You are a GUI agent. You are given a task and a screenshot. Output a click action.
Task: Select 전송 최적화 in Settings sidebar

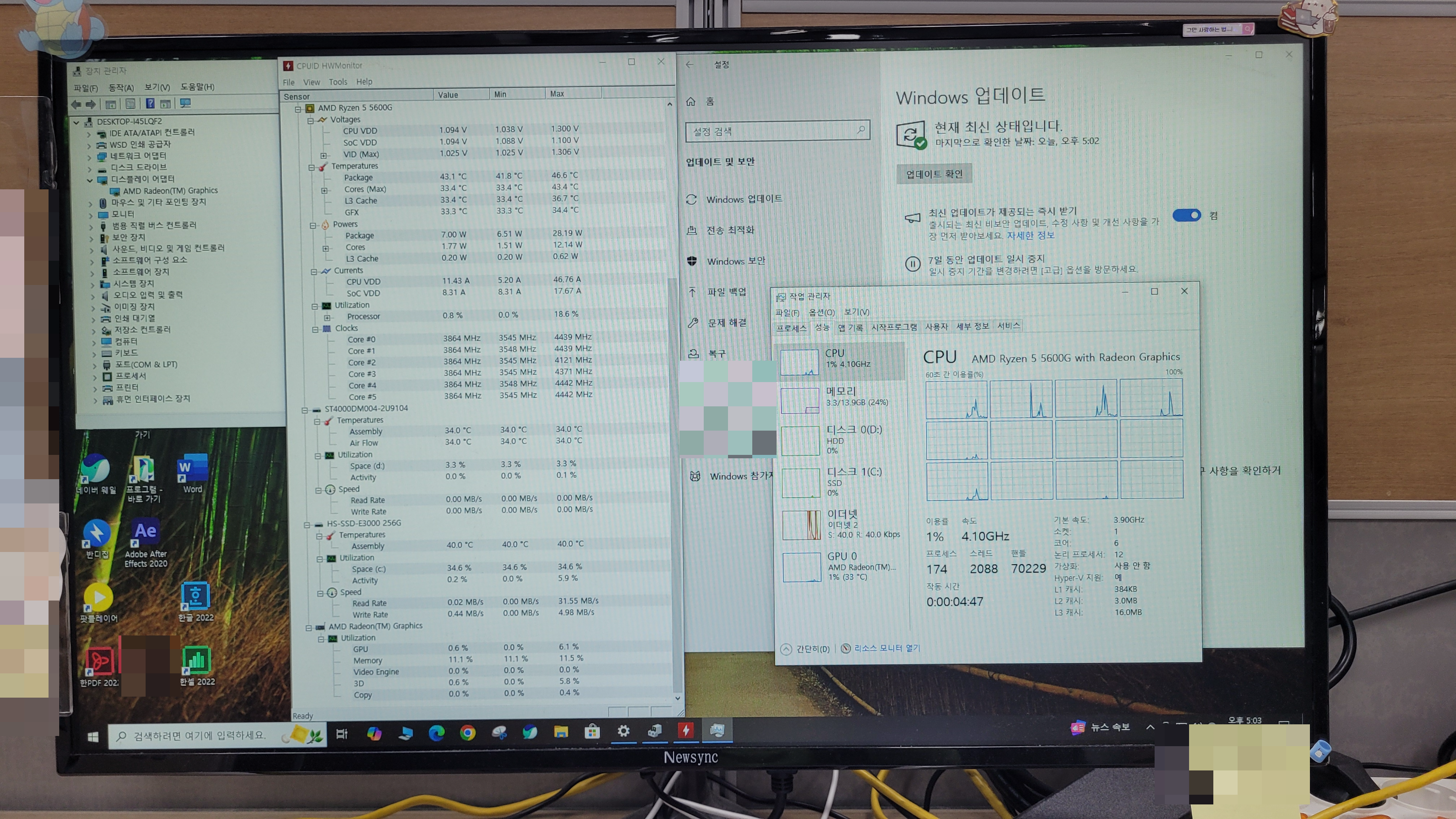(x=730, y=230)
